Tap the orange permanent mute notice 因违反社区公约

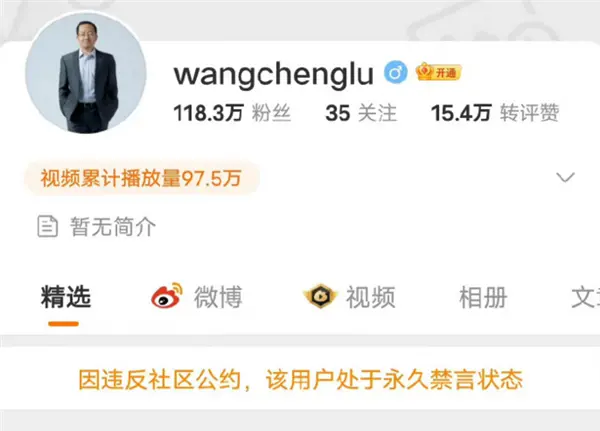coord(300,380)
